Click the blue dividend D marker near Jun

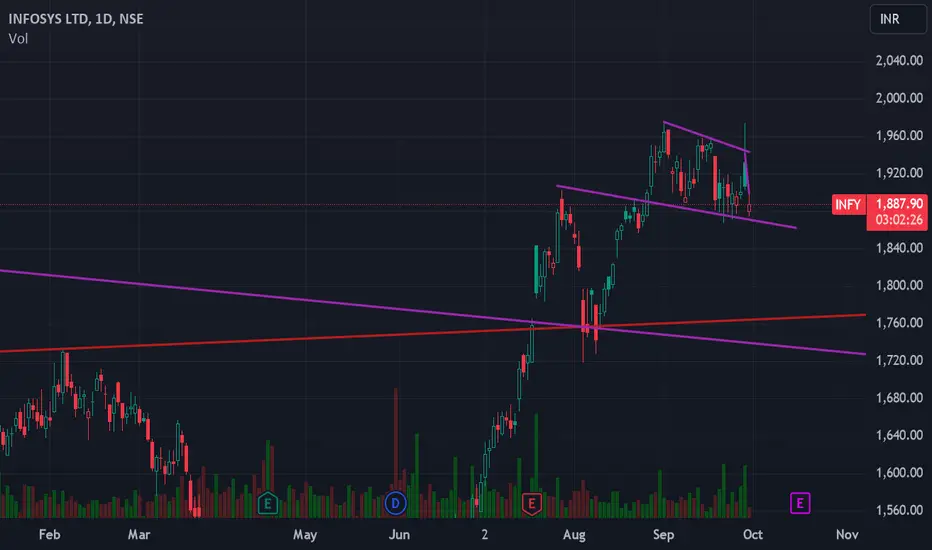click(395, 504)
